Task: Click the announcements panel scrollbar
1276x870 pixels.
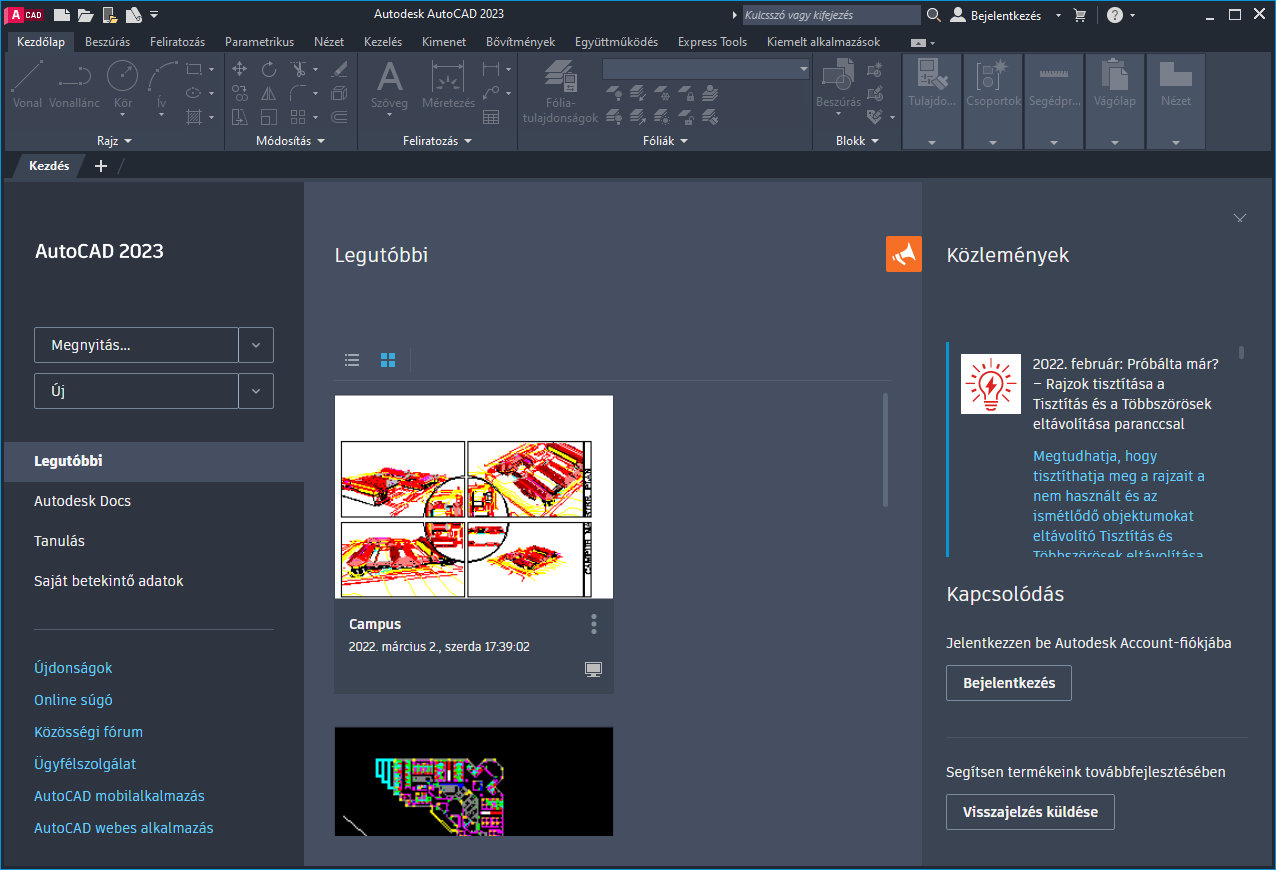Action: click(x=1242, y=352)
